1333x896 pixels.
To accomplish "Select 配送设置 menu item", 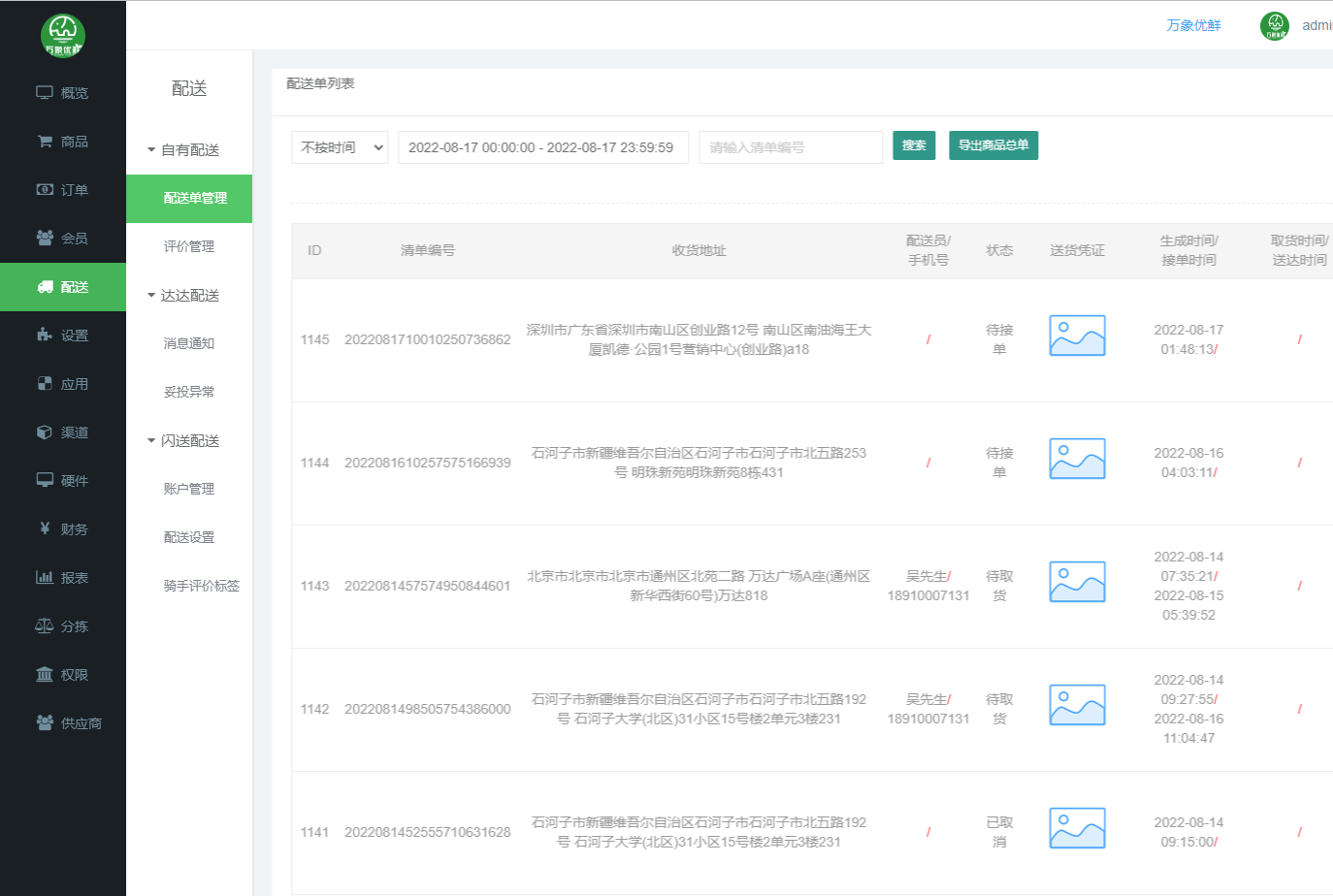I will pos(189,537).
